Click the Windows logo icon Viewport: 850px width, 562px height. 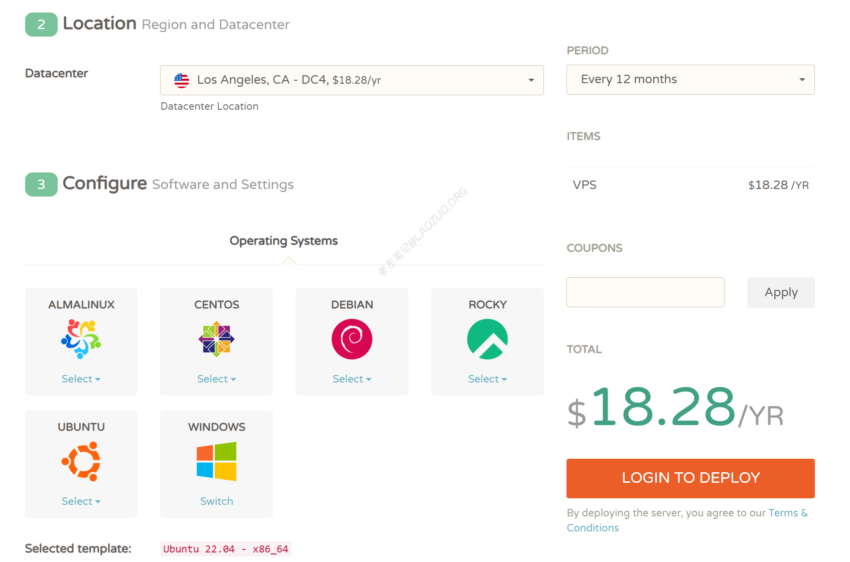216,461
